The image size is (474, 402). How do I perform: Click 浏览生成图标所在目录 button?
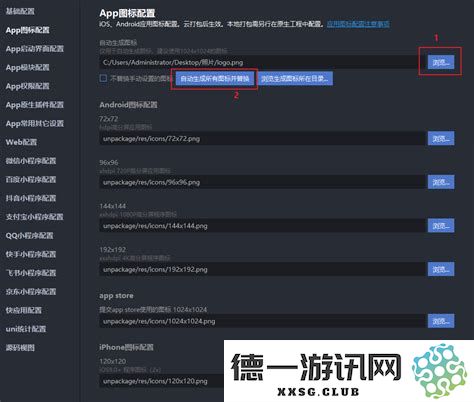pyautogui.click(x=295, y=79)
